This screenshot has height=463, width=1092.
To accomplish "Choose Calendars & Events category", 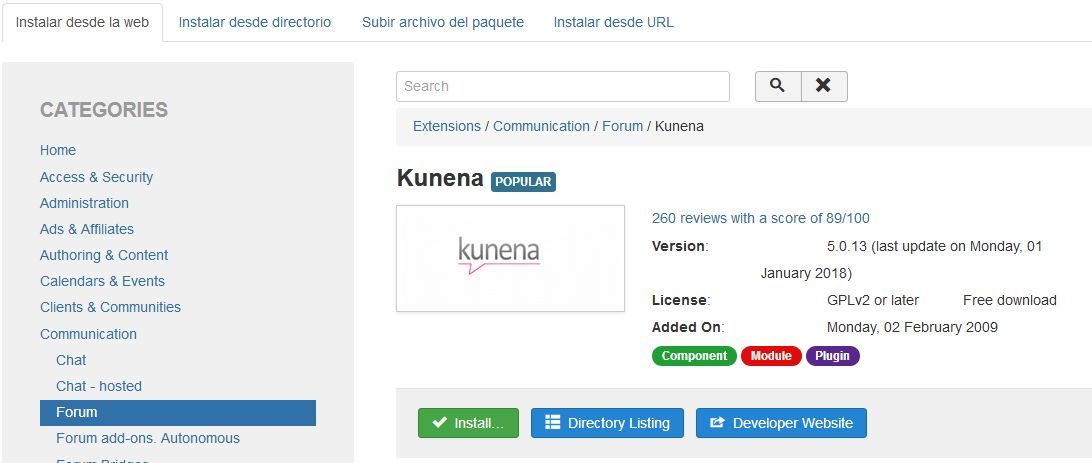I will click(102, 281).
